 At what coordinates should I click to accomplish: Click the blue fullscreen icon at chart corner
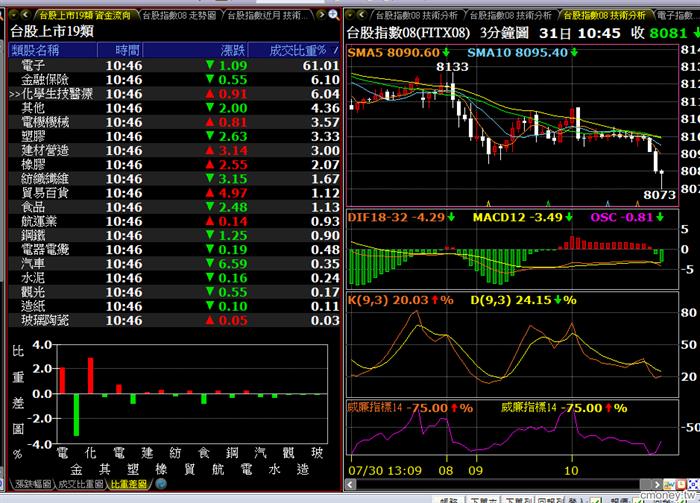693,484
